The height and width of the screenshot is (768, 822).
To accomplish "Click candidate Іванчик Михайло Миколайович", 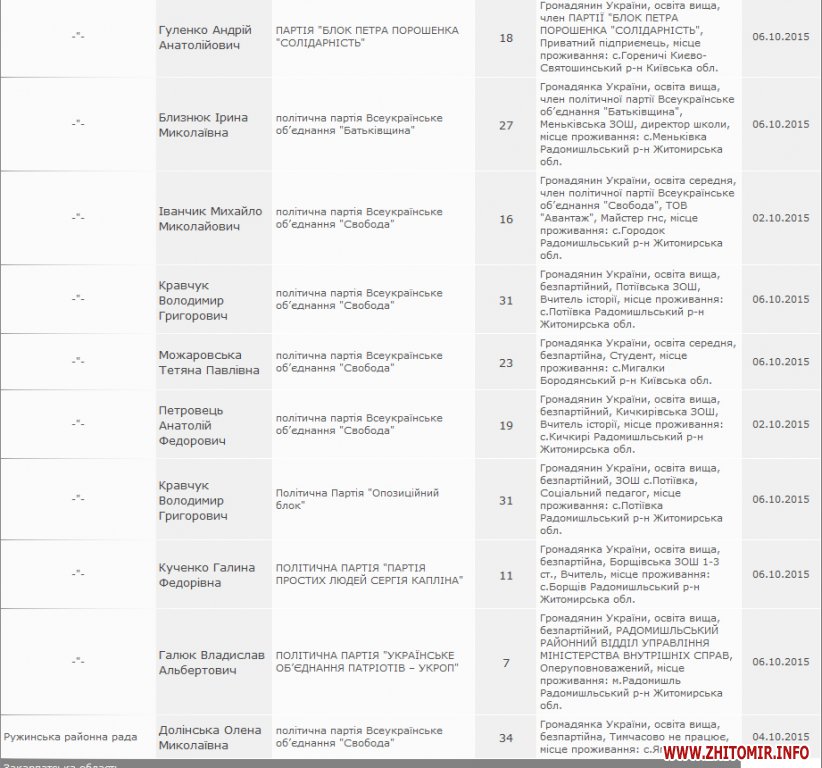I will point(210,218).
